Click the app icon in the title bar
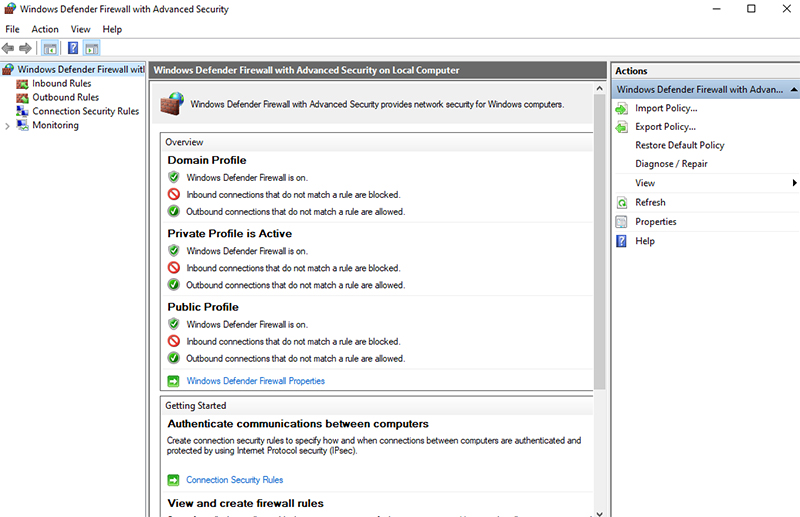 click(10, 9)
